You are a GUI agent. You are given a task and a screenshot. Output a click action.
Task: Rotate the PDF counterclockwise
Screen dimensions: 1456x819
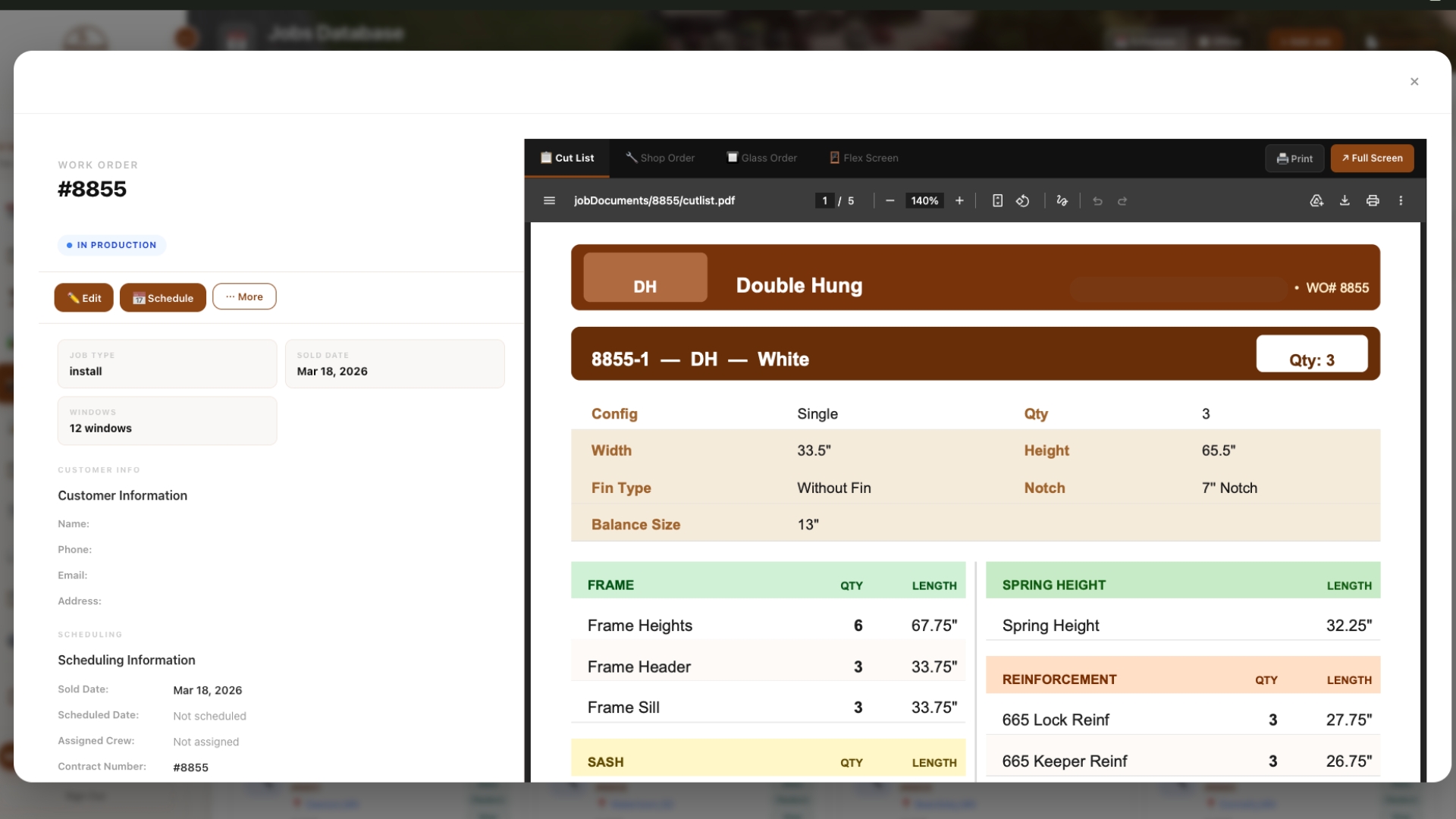pos(1023,201)
